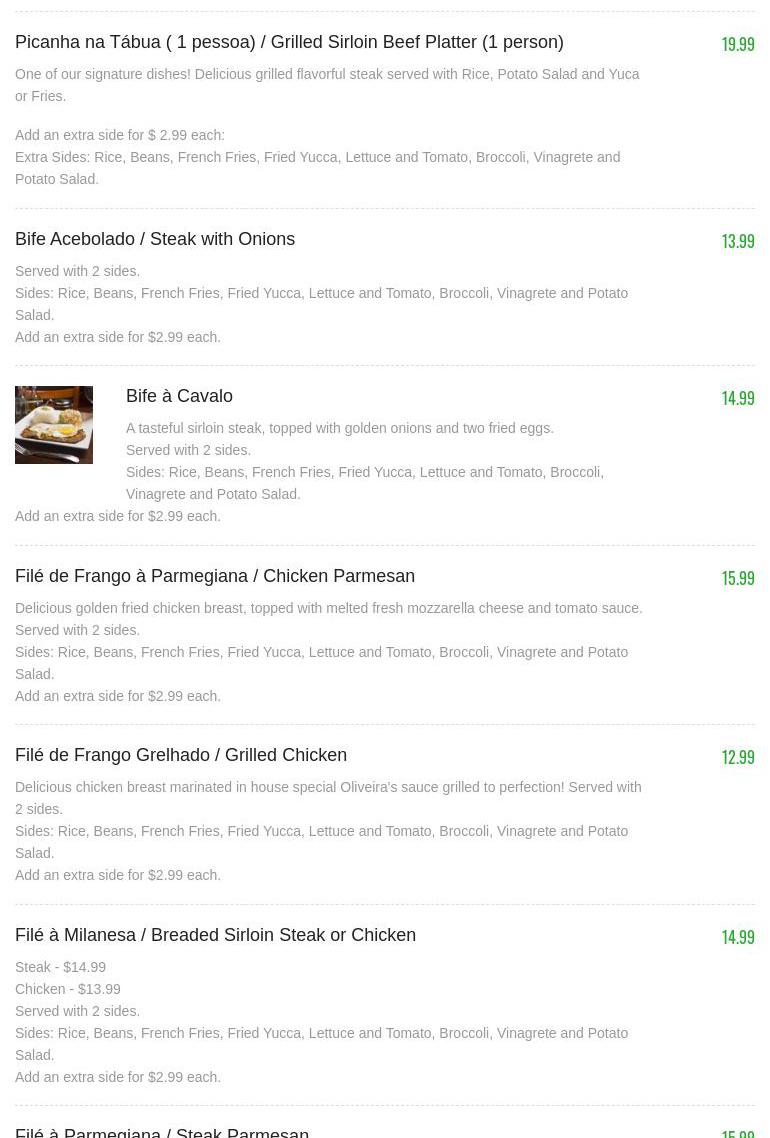Click the "Chicken - $13.99" option line
This screenshot has height=1138, width=770.
(x=68, y=989)
